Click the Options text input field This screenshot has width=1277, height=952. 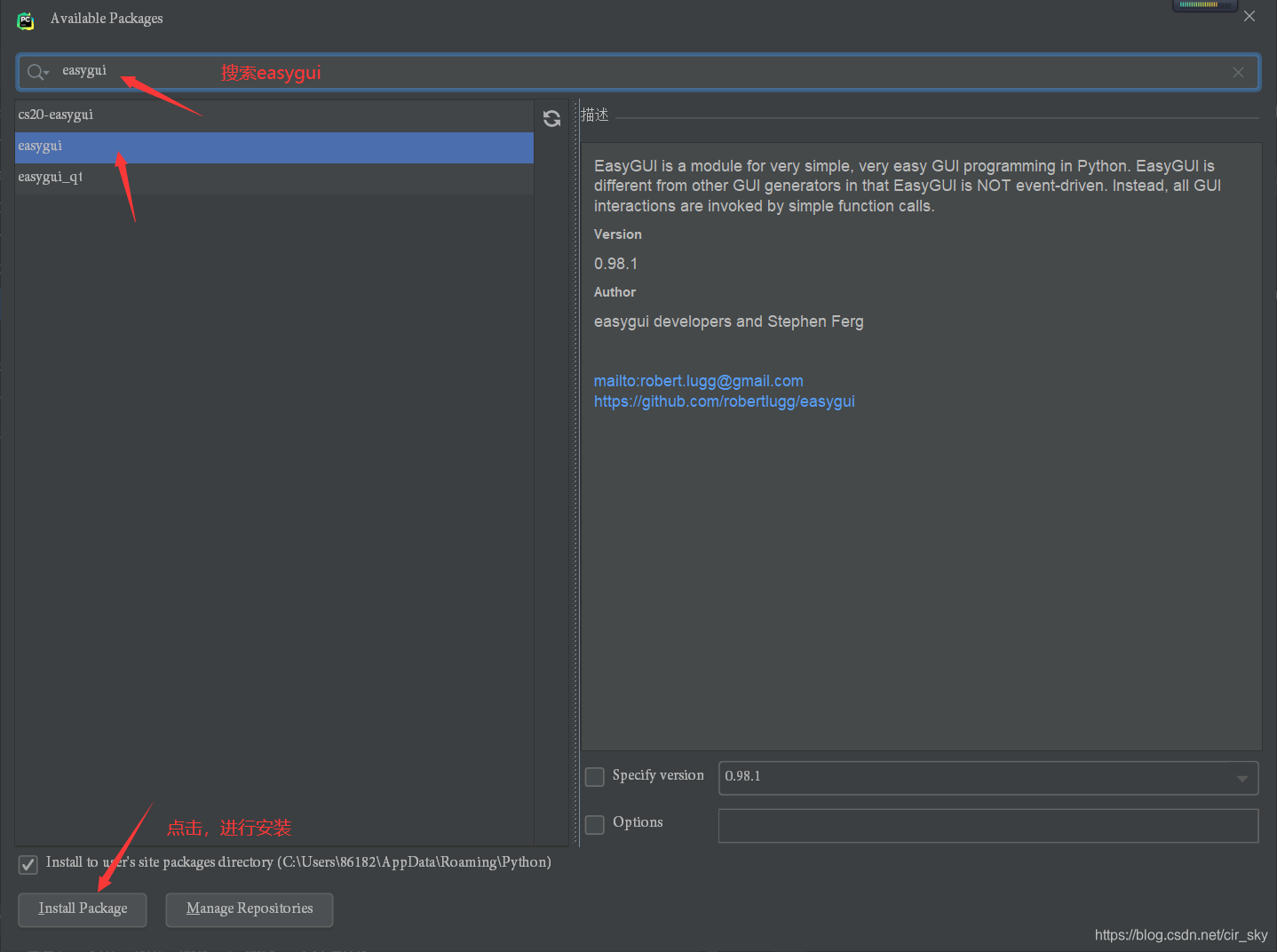[987, 825]
